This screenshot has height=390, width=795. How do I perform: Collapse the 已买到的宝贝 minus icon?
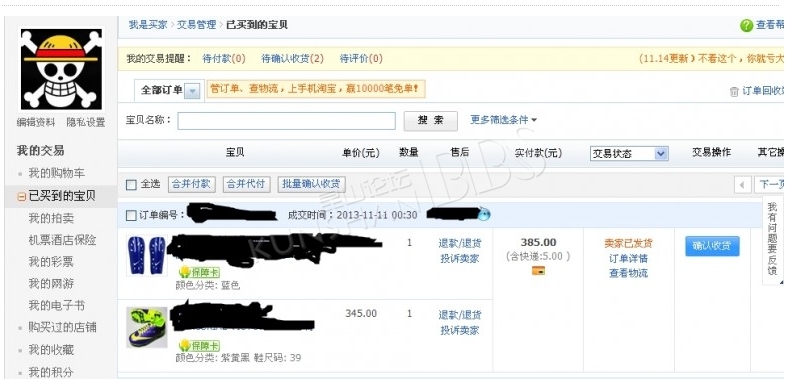pos(21,197)
